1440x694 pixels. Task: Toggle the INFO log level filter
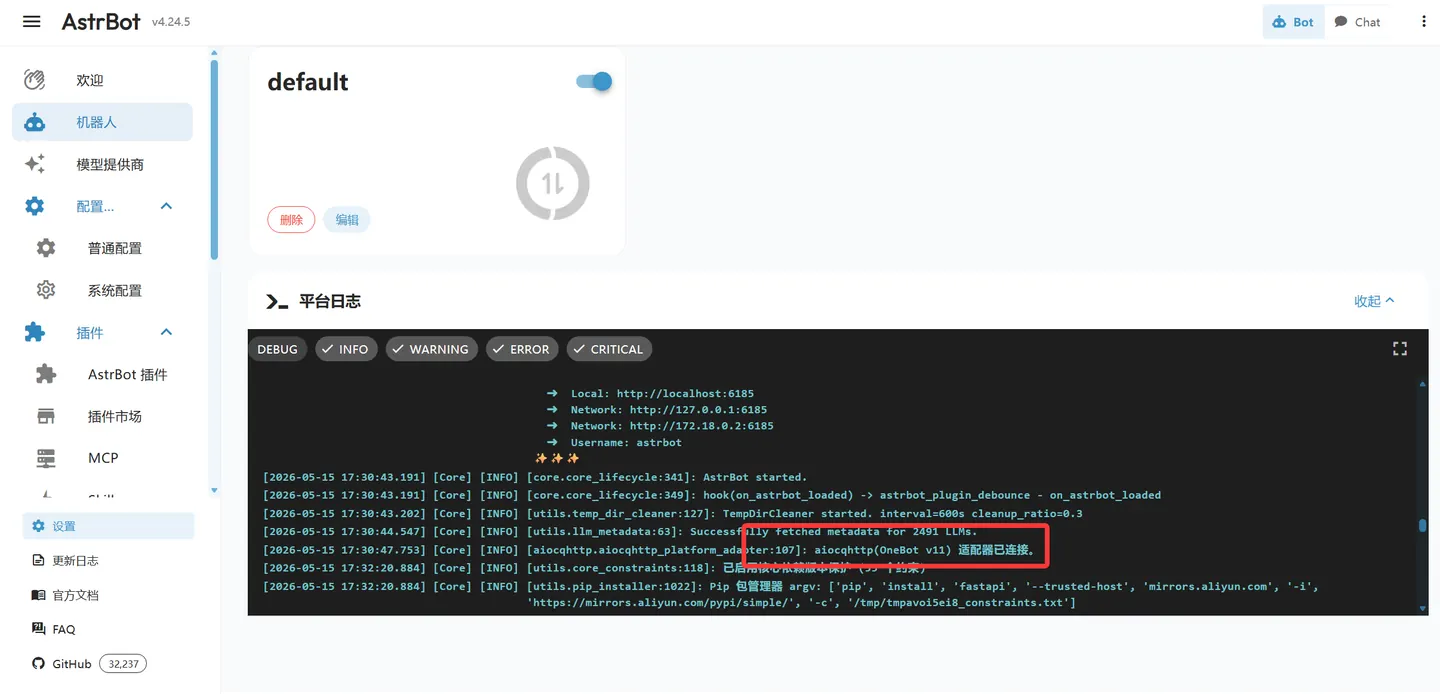(x=346, y=349)
